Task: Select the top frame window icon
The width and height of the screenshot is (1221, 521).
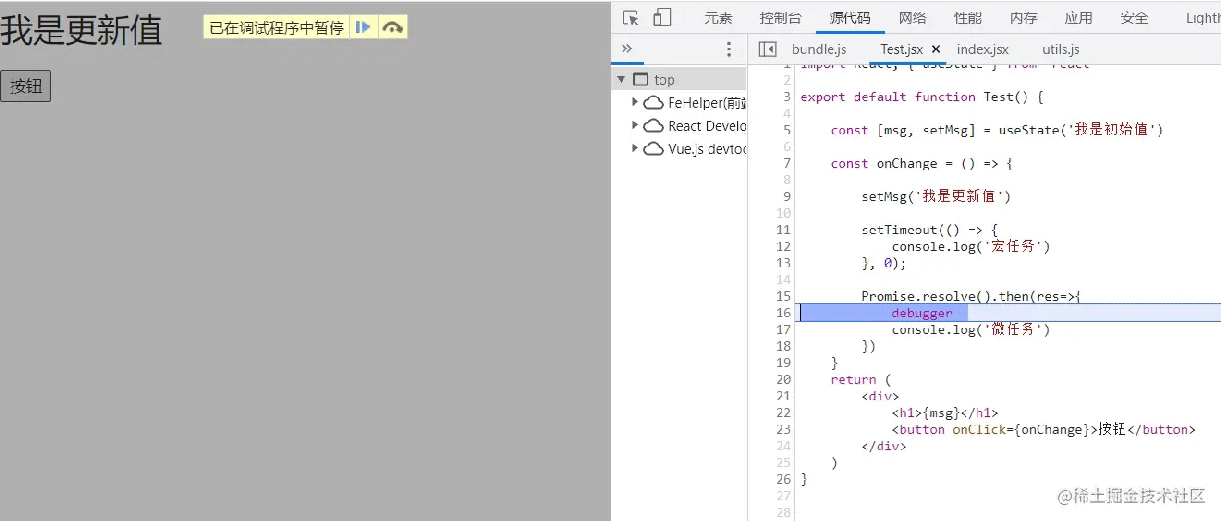Action: [641, 80]
